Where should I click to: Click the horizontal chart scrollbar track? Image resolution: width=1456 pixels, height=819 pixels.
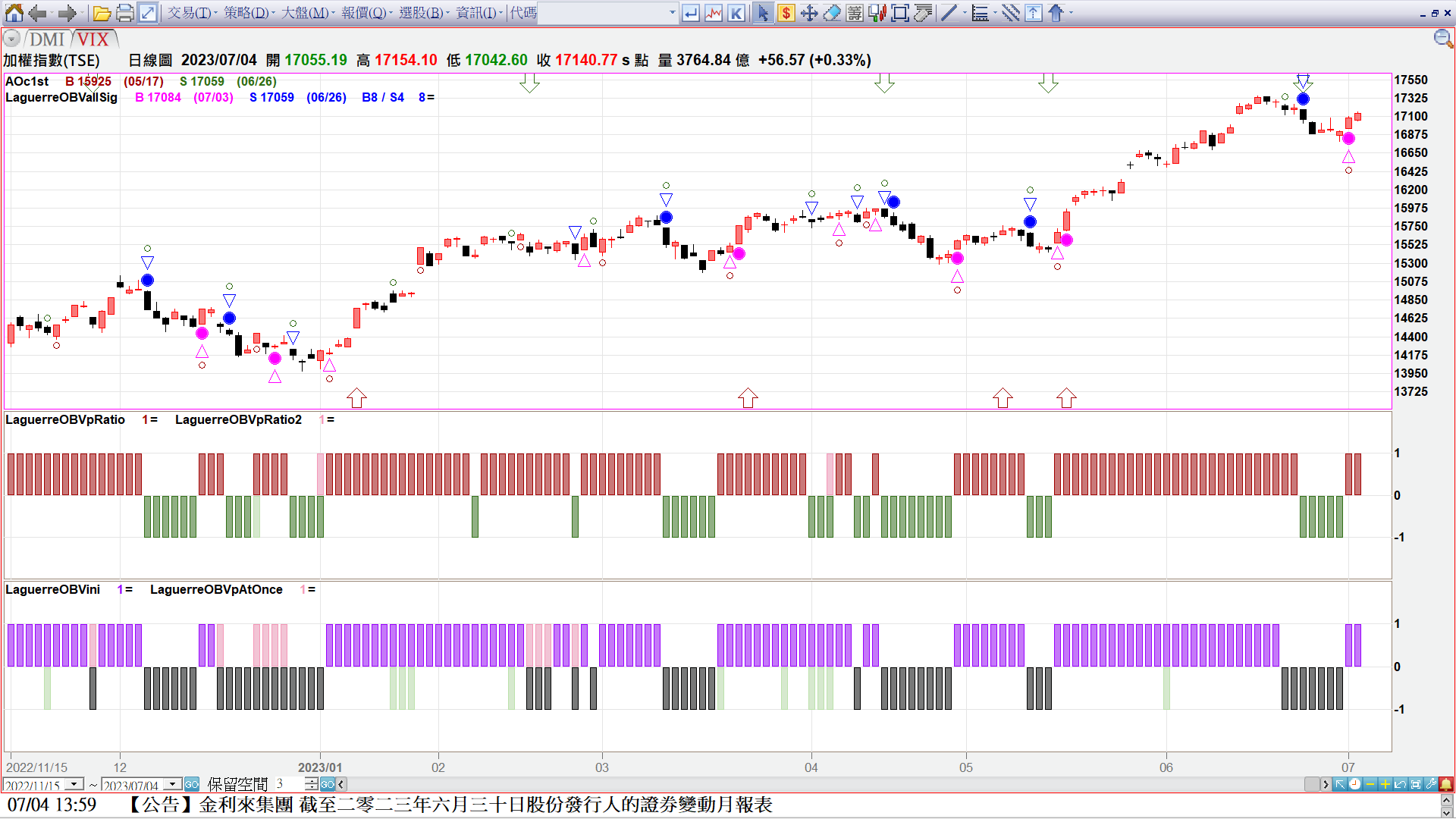[x=827, y=784]
